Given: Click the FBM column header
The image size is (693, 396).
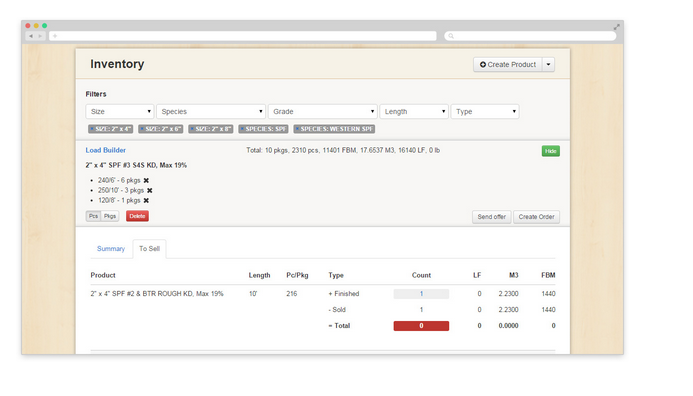Looking at the screenshot, I should point(548,275).
